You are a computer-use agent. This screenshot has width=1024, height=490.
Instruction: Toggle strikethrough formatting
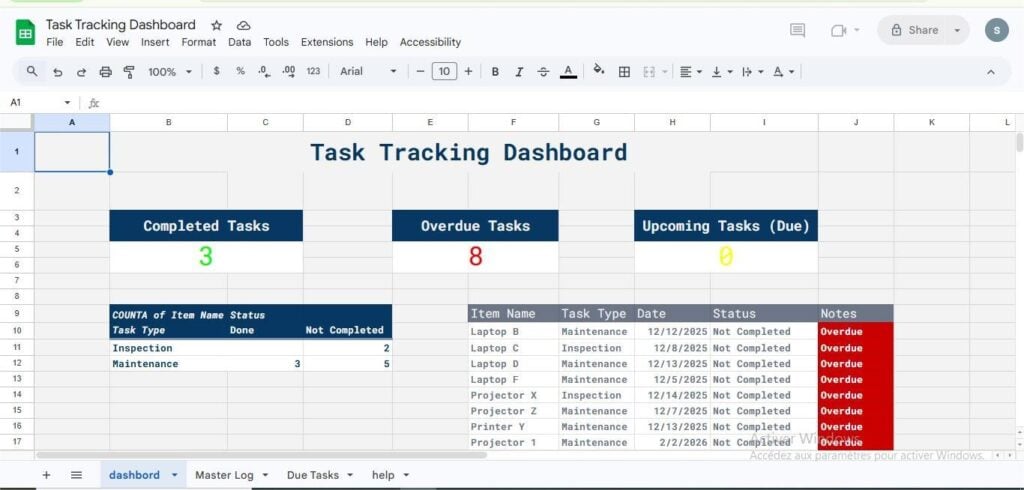[x=543, y=72]
